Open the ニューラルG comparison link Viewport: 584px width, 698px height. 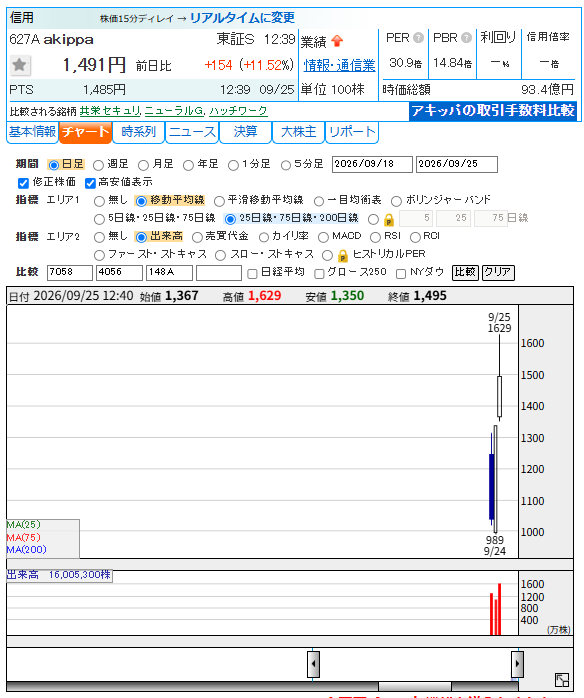point(174,111)
